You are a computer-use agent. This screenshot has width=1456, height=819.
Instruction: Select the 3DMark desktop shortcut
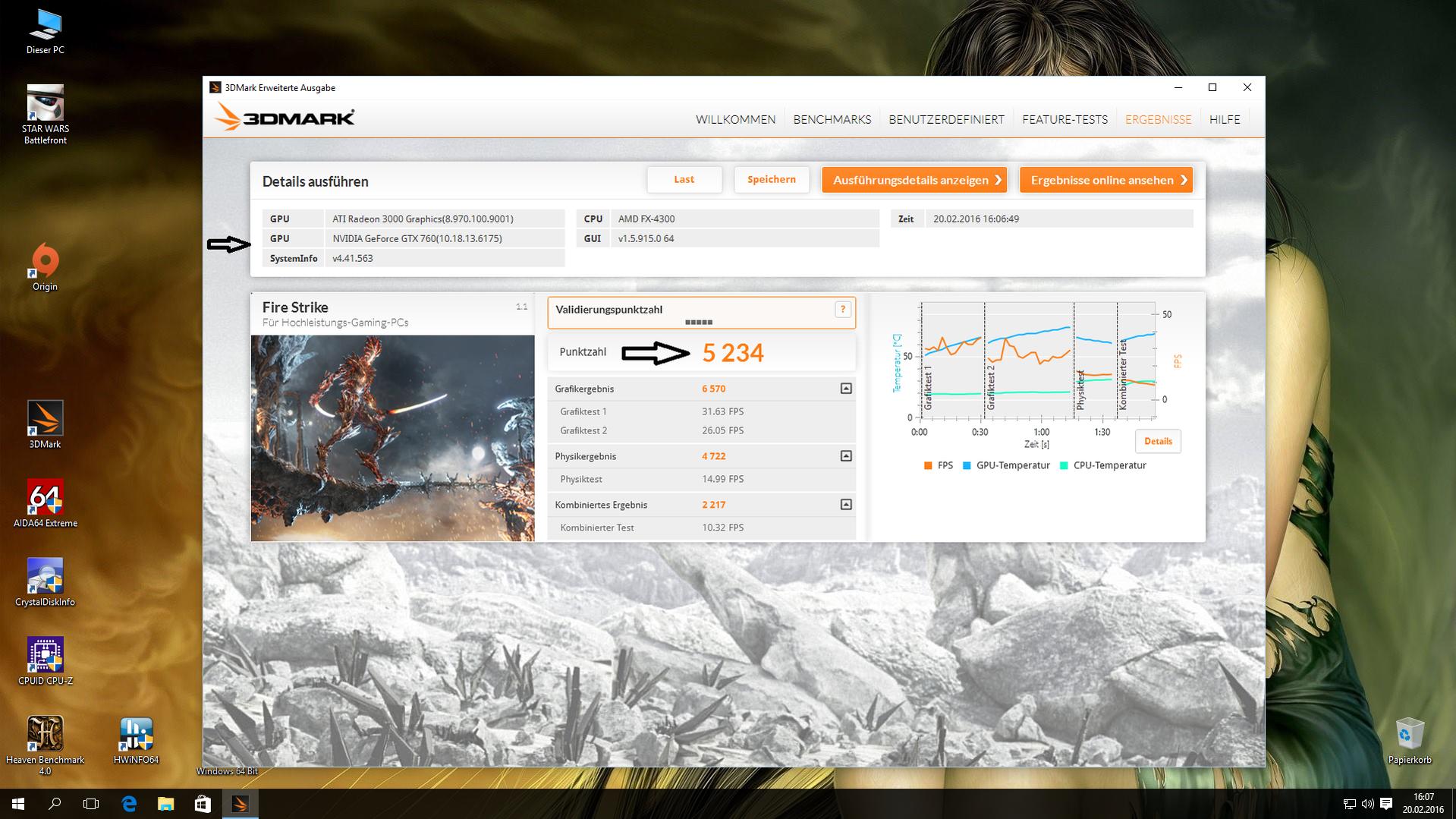pyautogui.click(x=46, y=425)
